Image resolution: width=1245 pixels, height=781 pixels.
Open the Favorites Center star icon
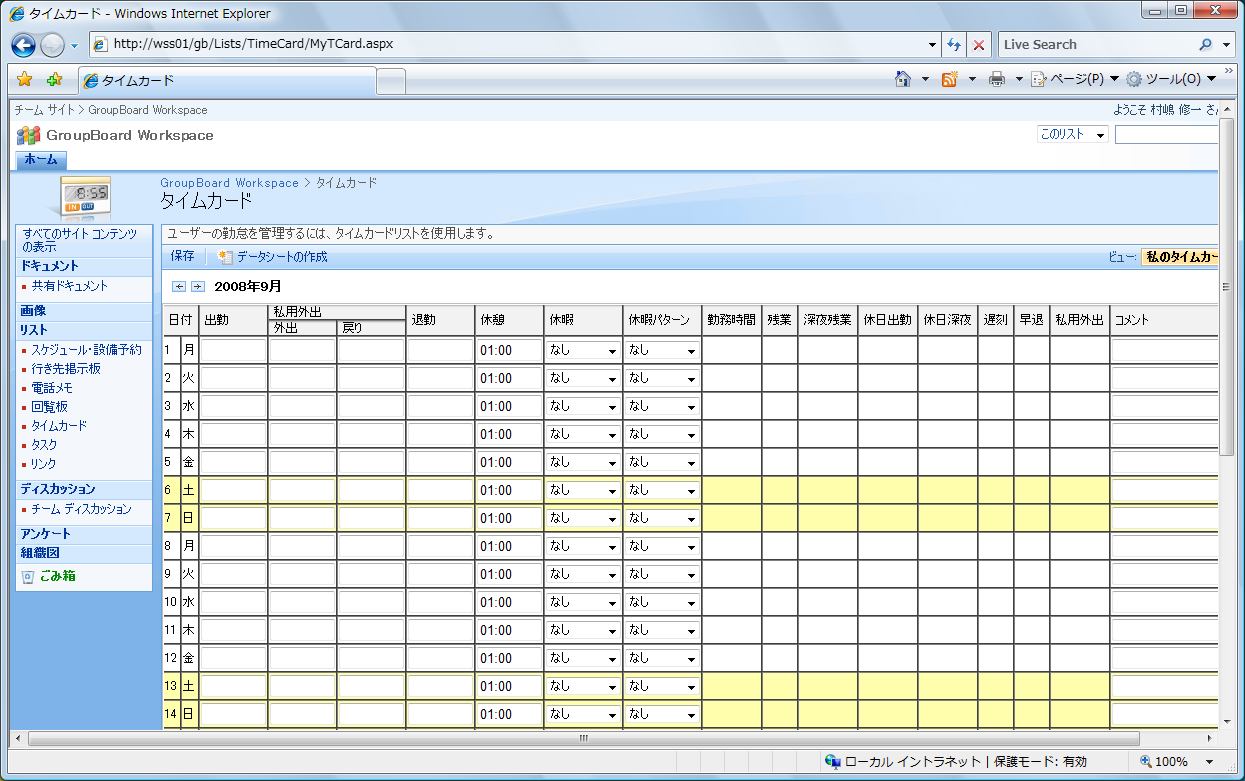(25, 80)
